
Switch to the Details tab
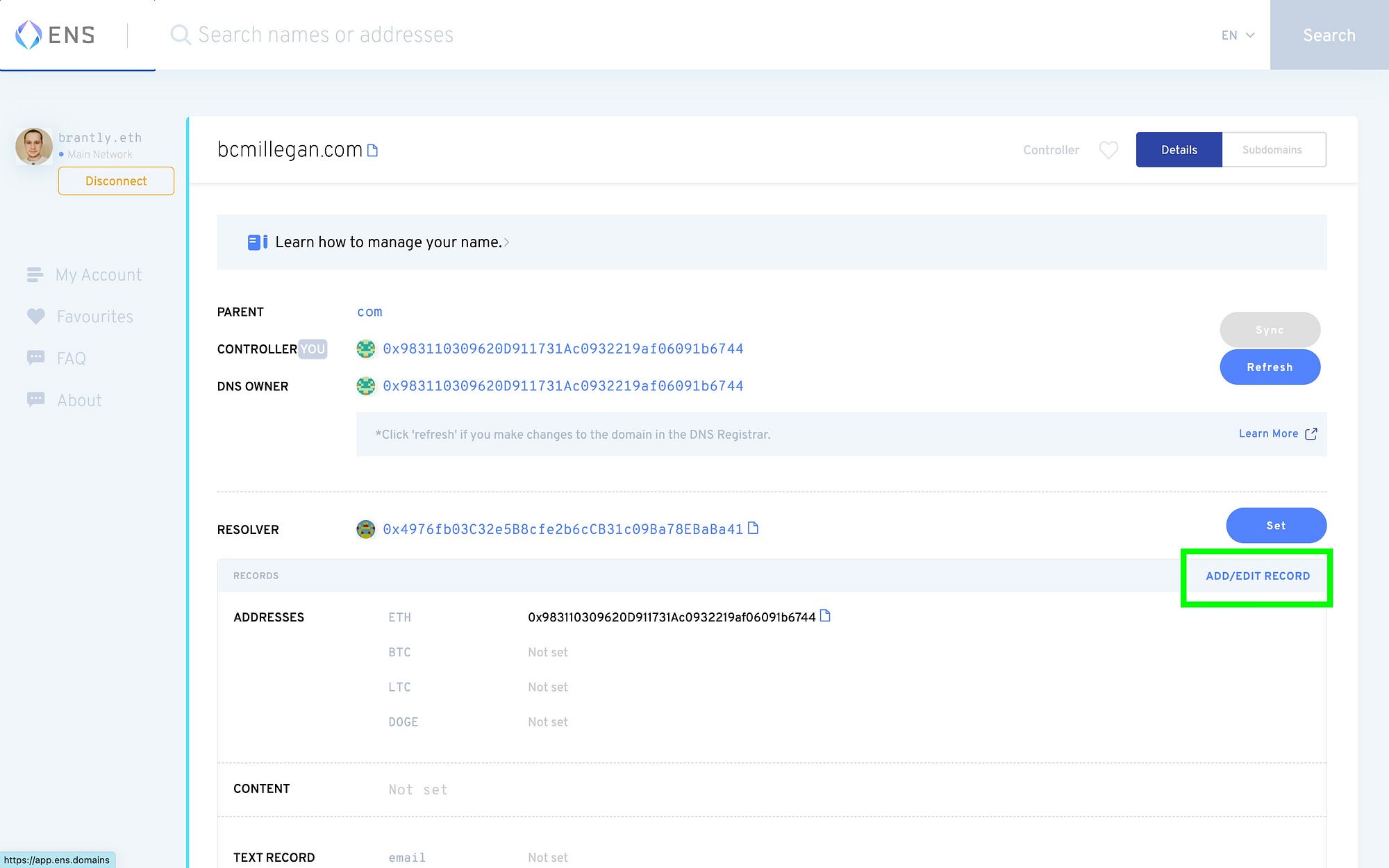tap(1179, 150)
